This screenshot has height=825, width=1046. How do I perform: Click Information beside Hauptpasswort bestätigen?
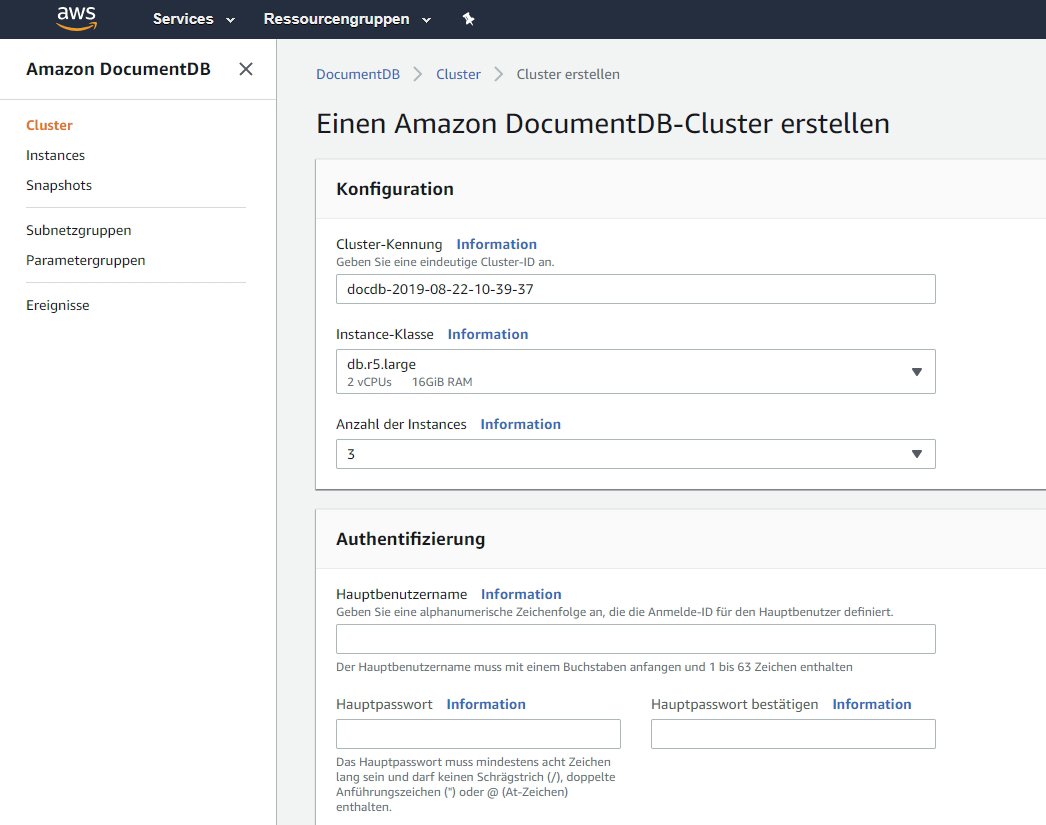pyautogui.click(x=871, y=704)
